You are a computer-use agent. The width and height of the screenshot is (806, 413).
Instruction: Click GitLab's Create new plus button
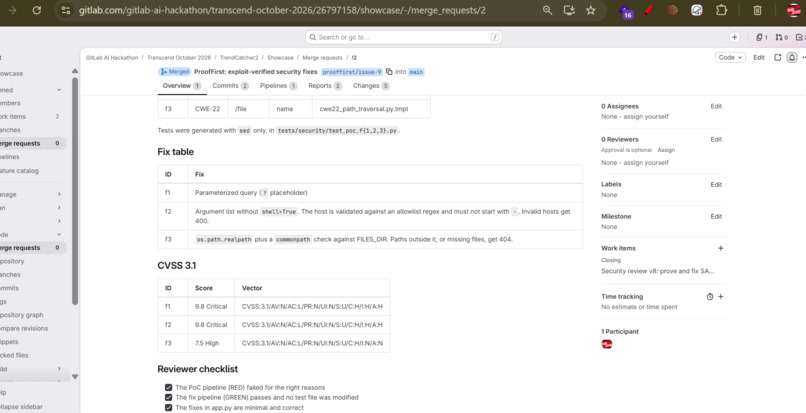735,37
